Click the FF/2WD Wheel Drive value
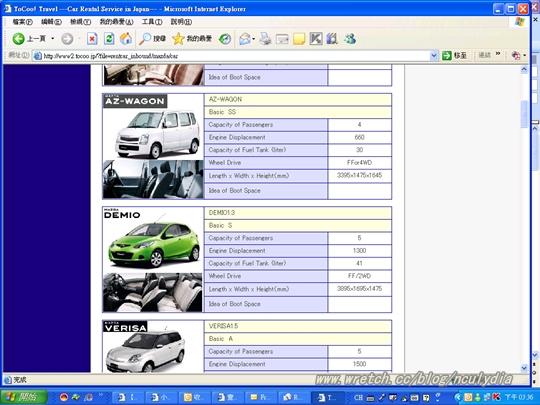This screenshot has height=405, width=540. [360, 276]
